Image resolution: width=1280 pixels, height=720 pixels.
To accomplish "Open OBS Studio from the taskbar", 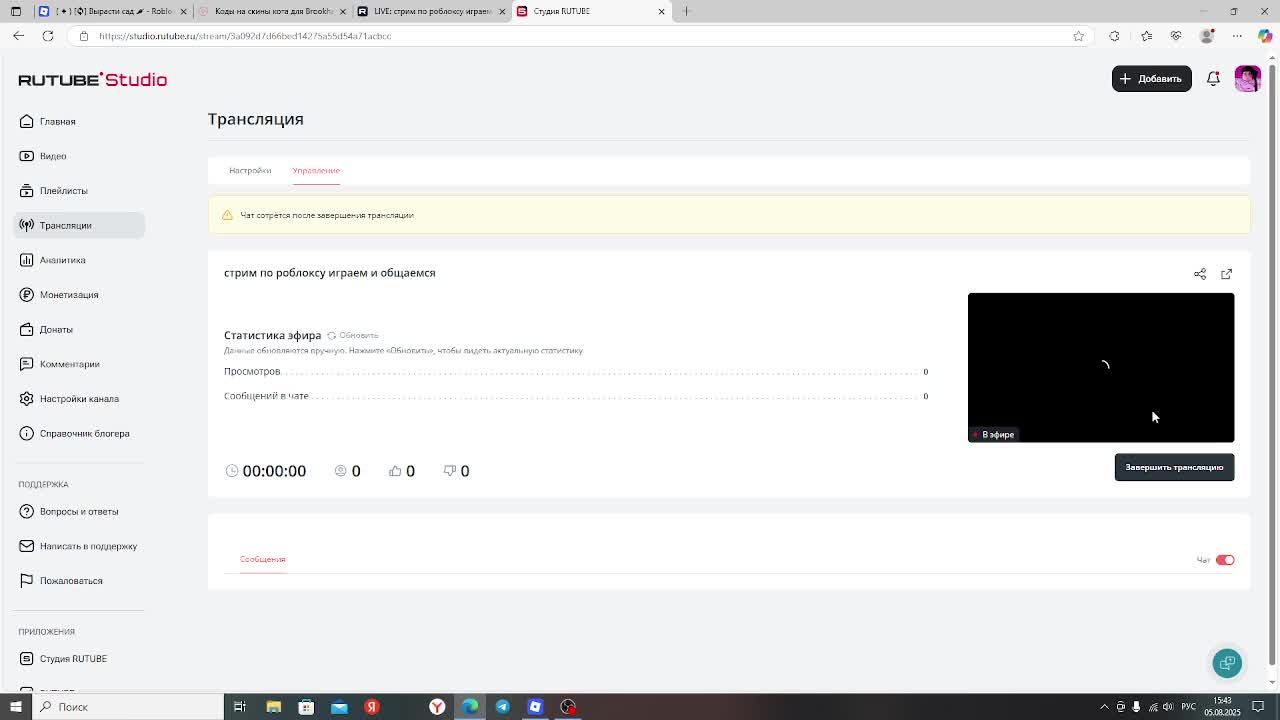I will 568,707.
